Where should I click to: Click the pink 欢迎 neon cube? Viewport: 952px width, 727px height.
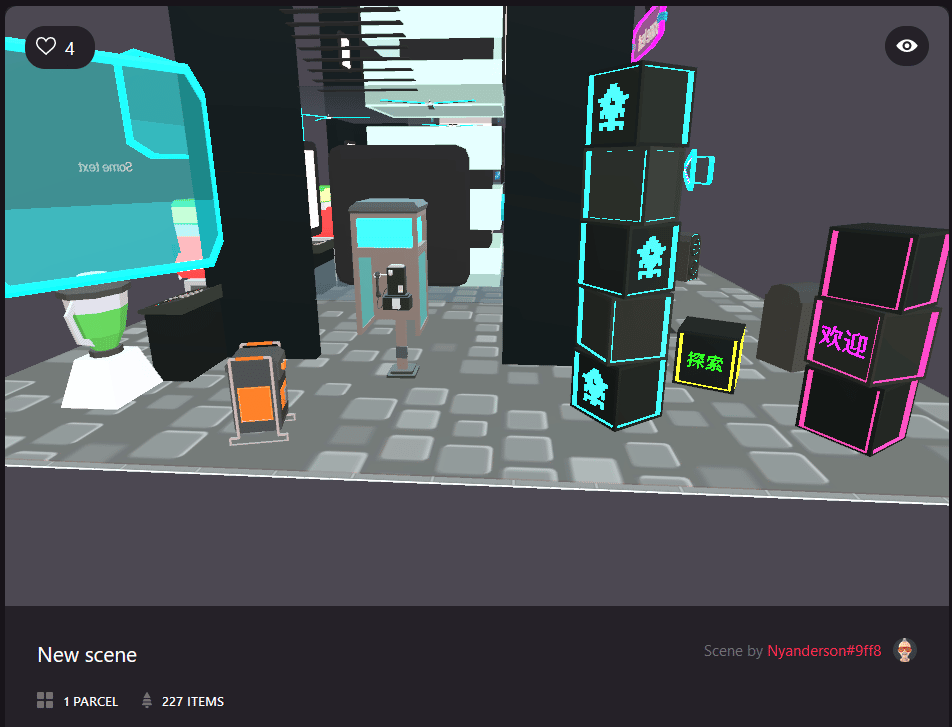point(843,342)
